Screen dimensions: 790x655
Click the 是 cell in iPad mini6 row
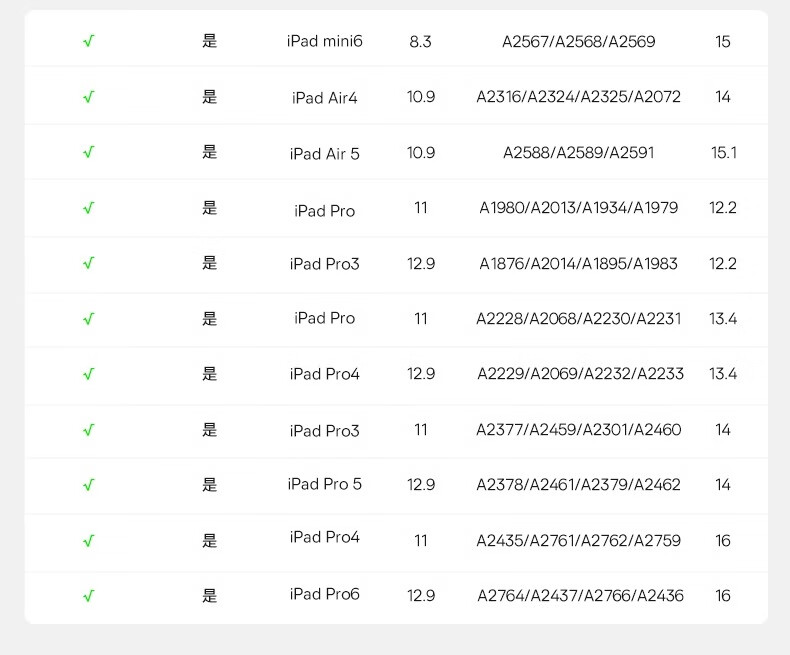[x=210, y=41]
